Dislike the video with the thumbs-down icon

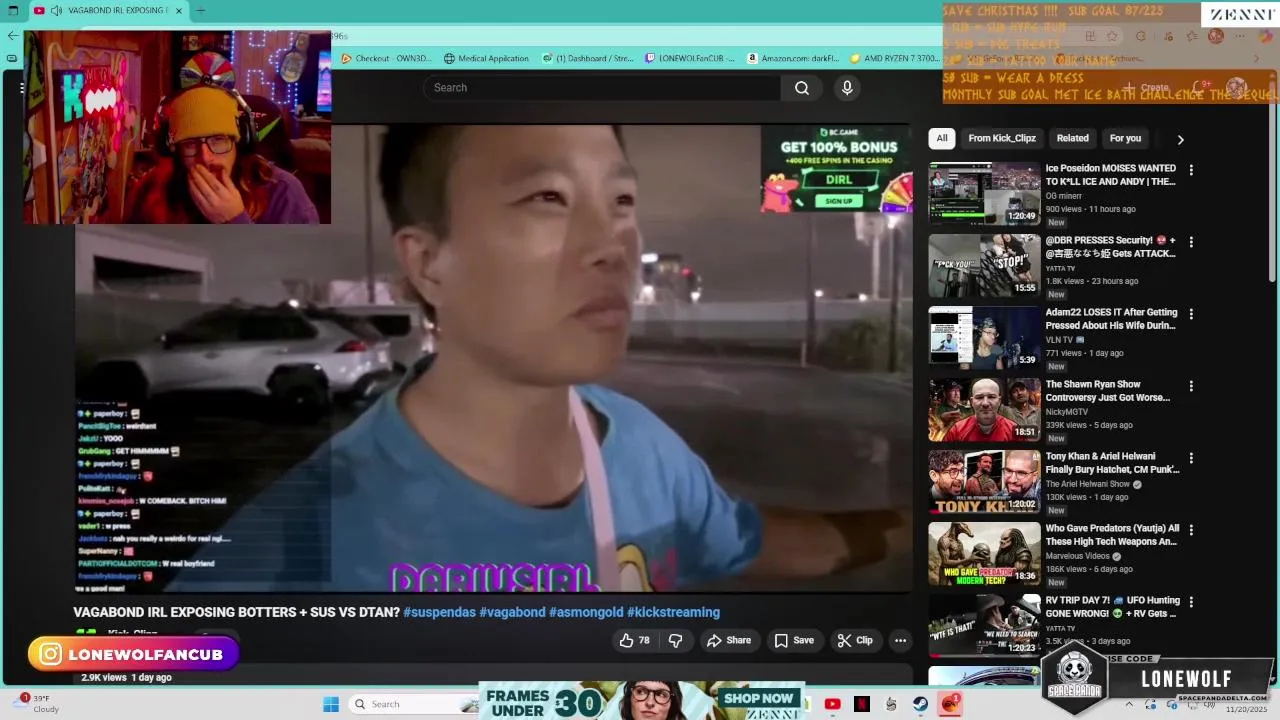point(676,640)
